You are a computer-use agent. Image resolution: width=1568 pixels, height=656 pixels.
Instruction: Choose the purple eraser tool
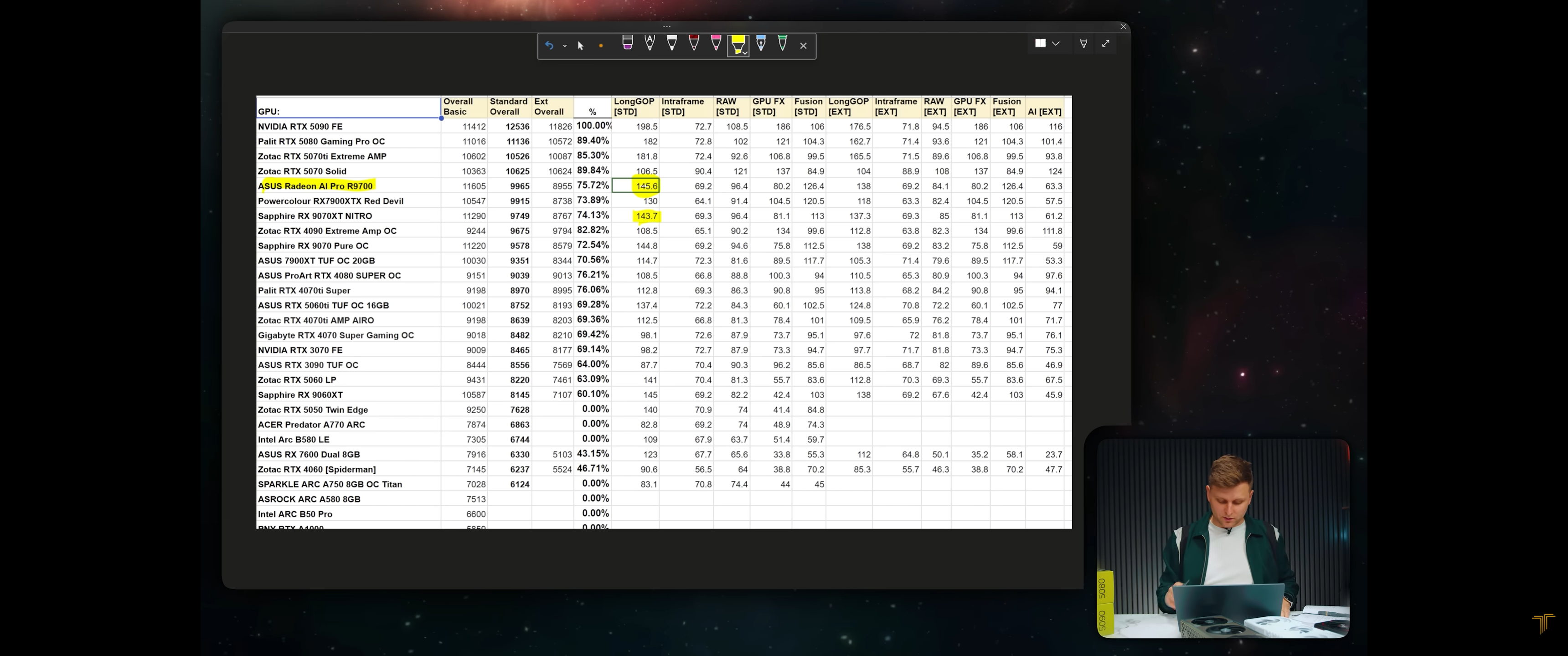click(x=627, y=43)
